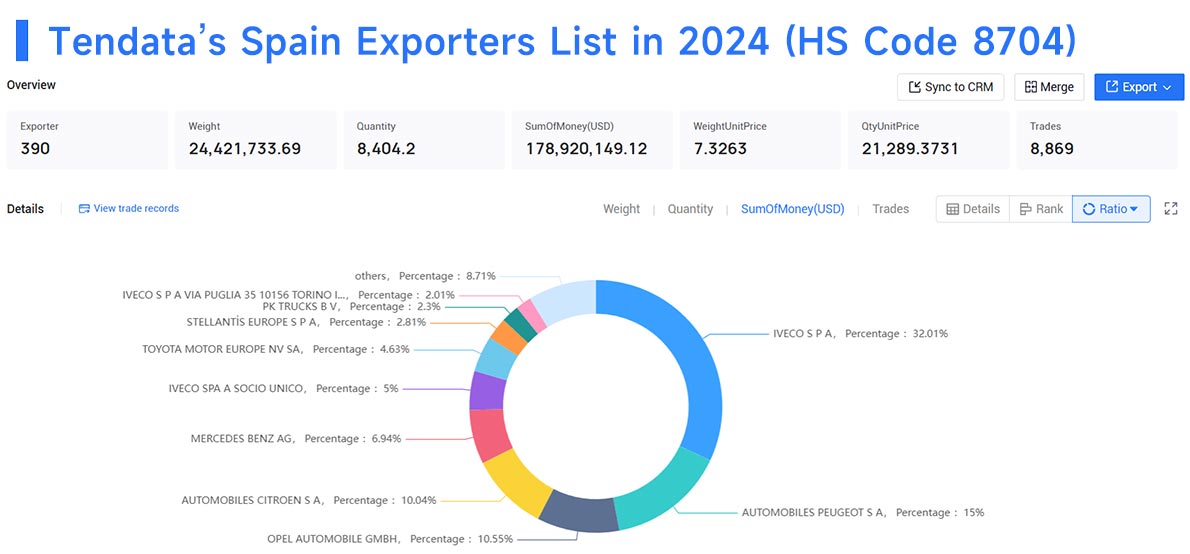Click the Weight card showing 24,421,733.69
Viewport: 1190px width, 554px height.
256,140
